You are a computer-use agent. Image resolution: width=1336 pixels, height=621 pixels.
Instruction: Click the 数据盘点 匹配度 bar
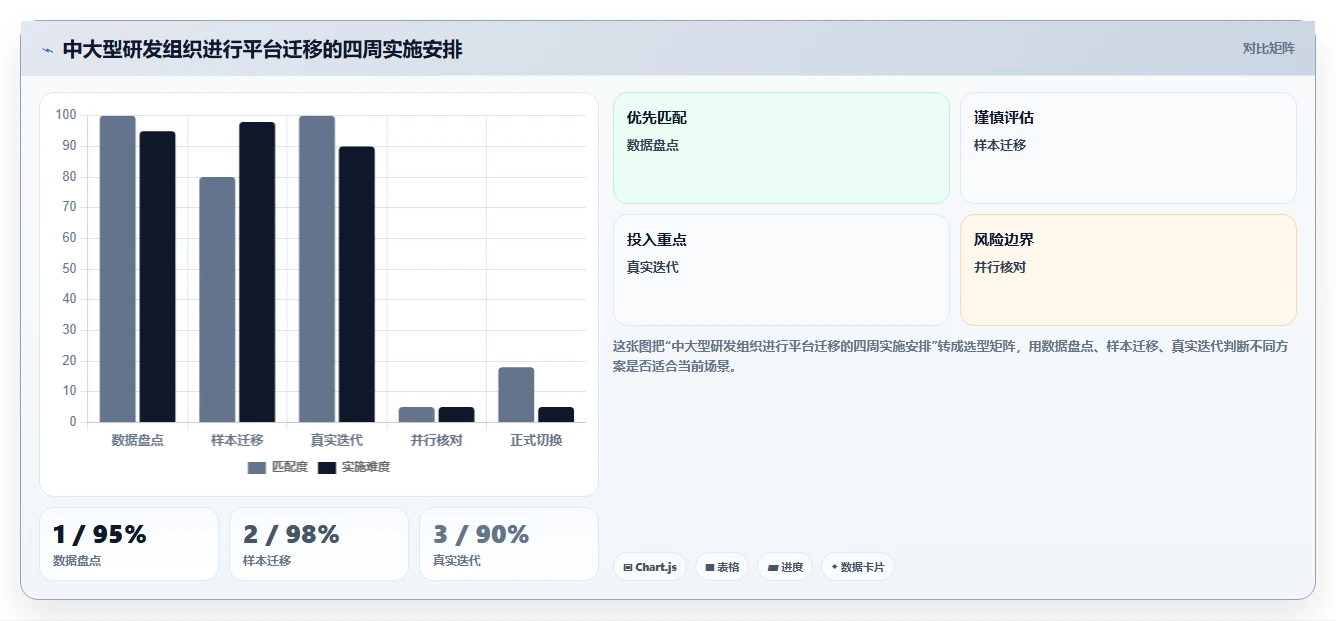click(x=117, y=269)
